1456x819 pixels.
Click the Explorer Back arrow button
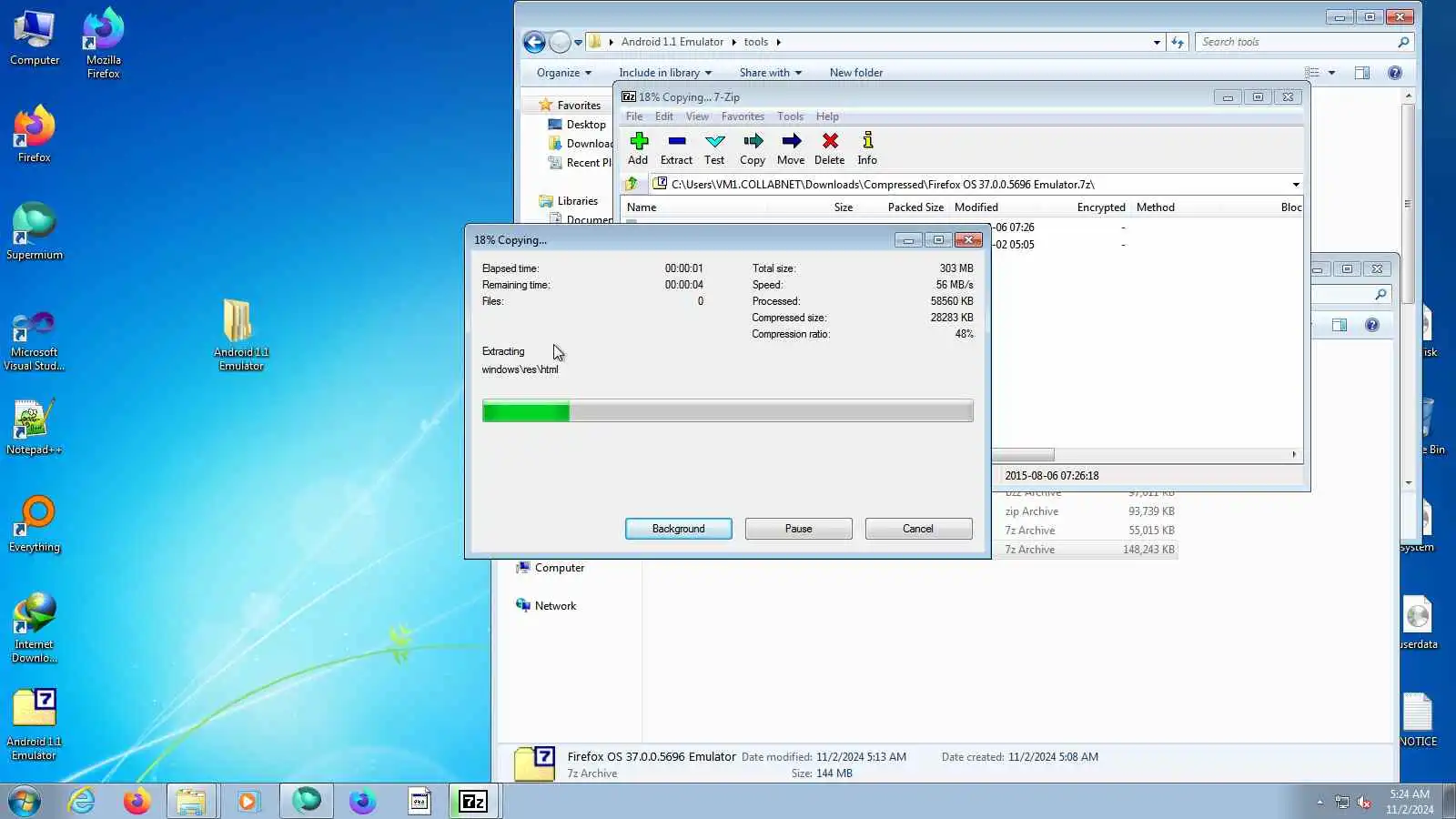pos(534,42)
